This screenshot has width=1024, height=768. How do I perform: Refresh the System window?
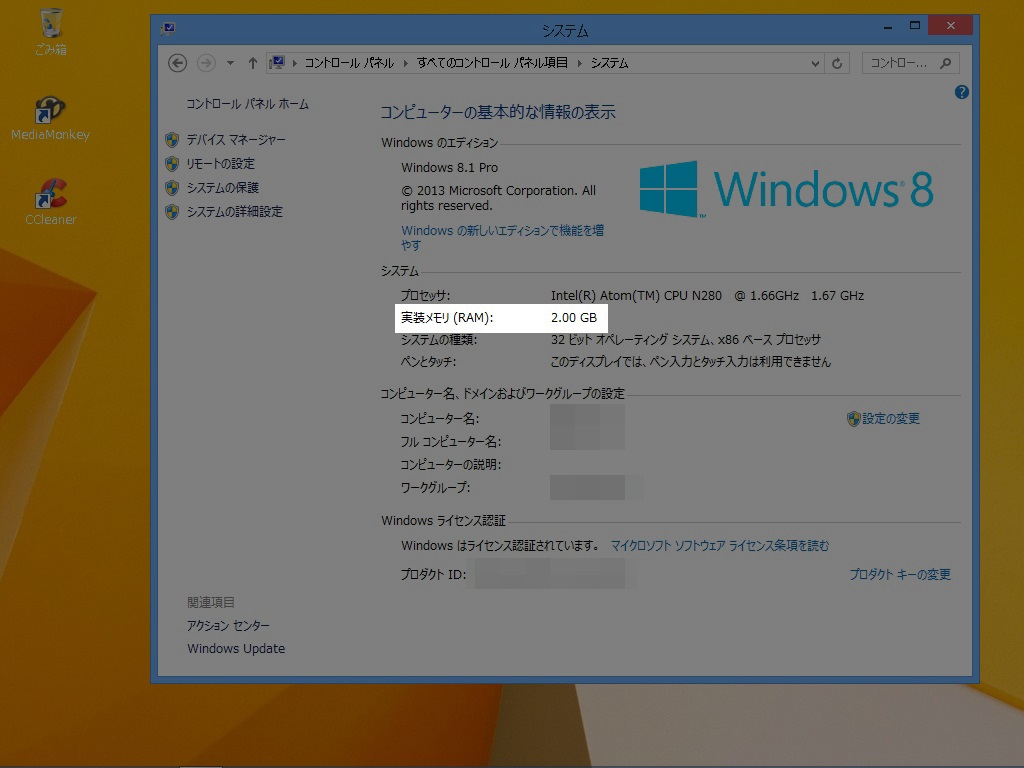tap(837, 63)
